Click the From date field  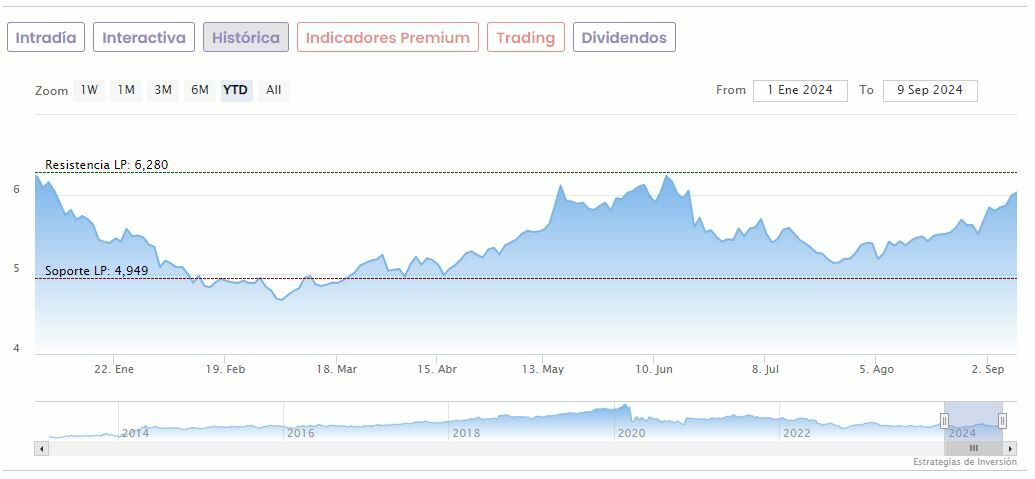800,90
